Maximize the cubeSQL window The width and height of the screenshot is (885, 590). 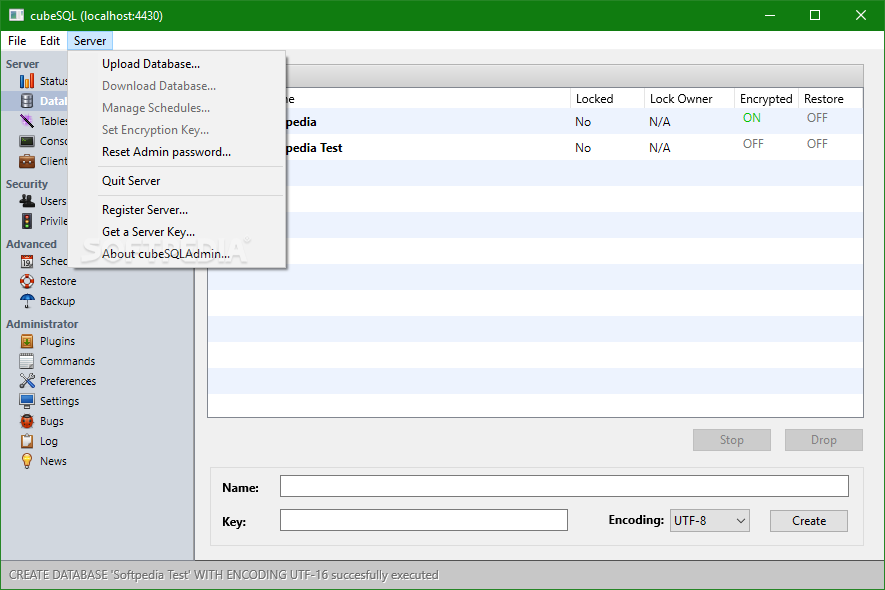coord(815,15)
